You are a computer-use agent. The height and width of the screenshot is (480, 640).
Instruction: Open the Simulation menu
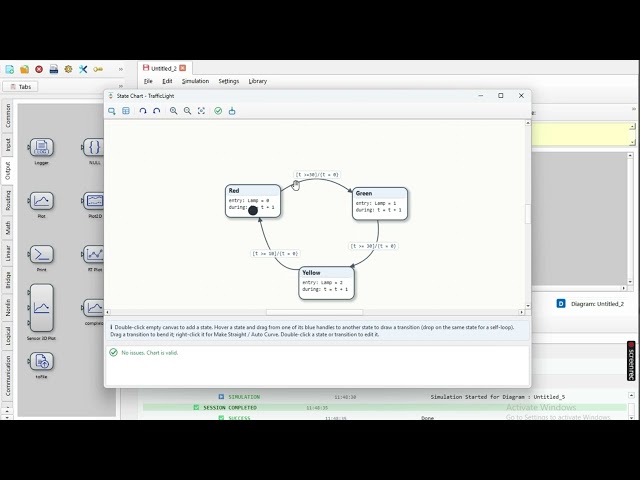pos(196,81)
